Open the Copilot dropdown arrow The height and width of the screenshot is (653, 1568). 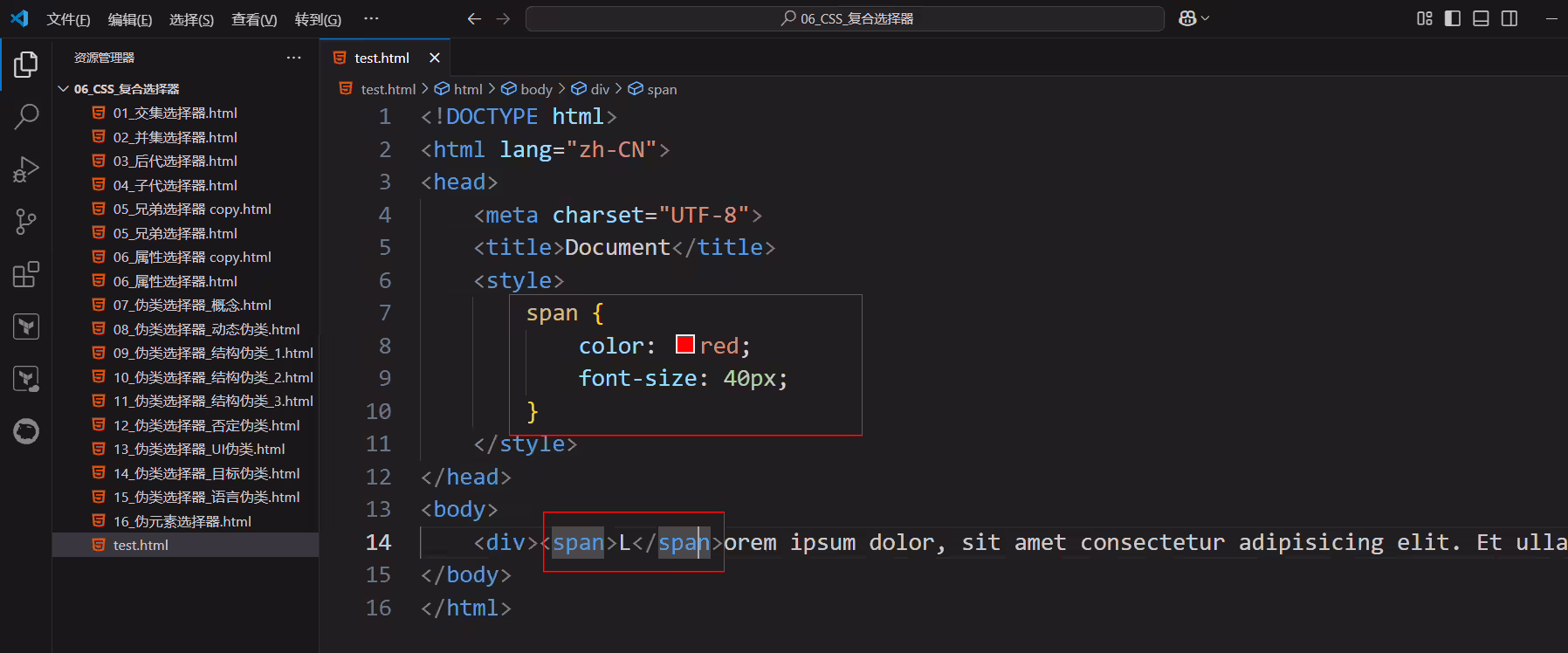[1206, 18]
